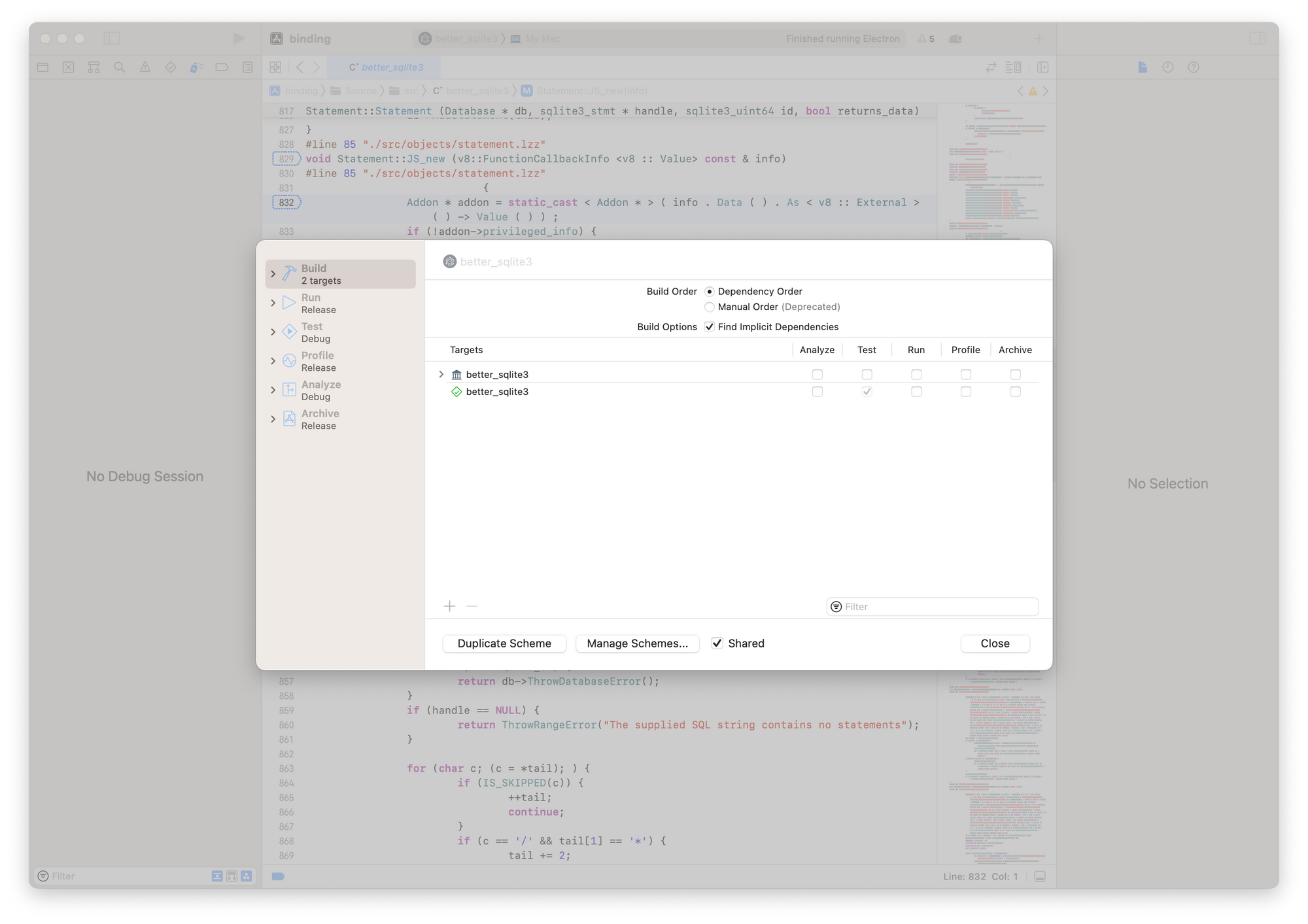Toggle Find Implicit Dependencies checkbox

(x=710, y=327)
